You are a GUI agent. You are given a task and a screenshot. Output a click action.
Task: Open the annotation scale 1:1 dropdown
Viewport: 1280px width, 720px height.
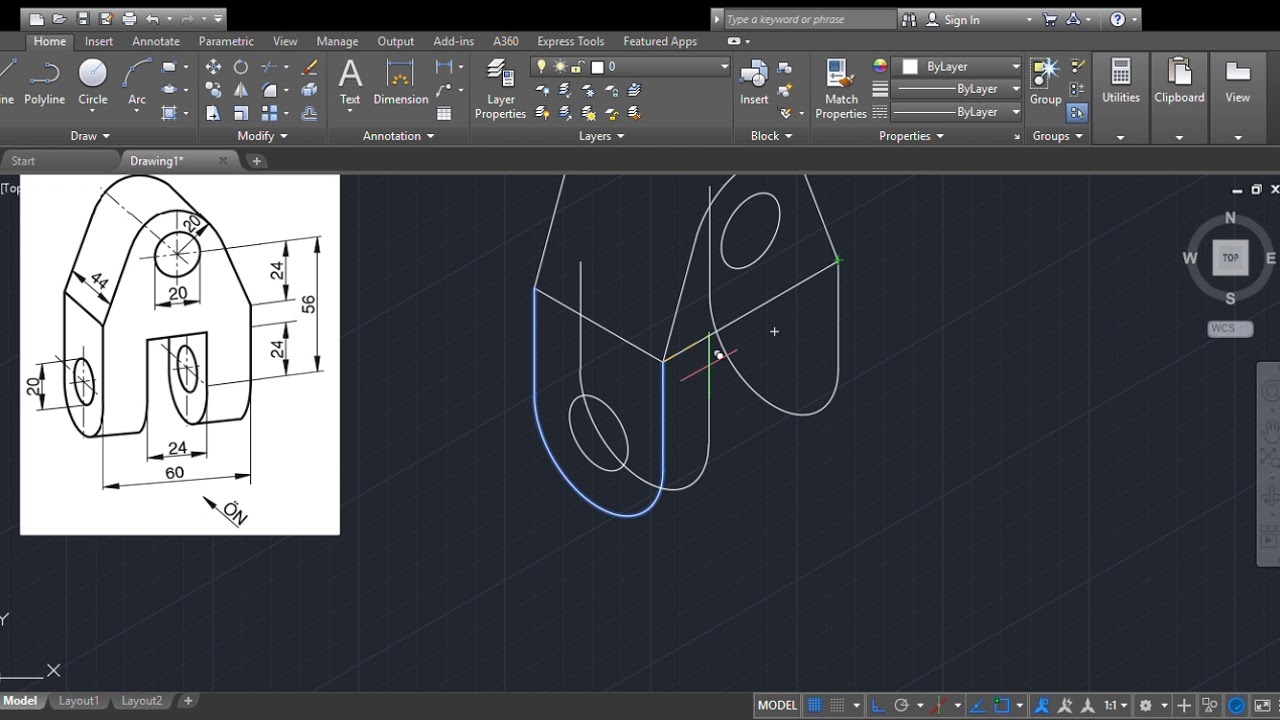(x=1116, y=705)
